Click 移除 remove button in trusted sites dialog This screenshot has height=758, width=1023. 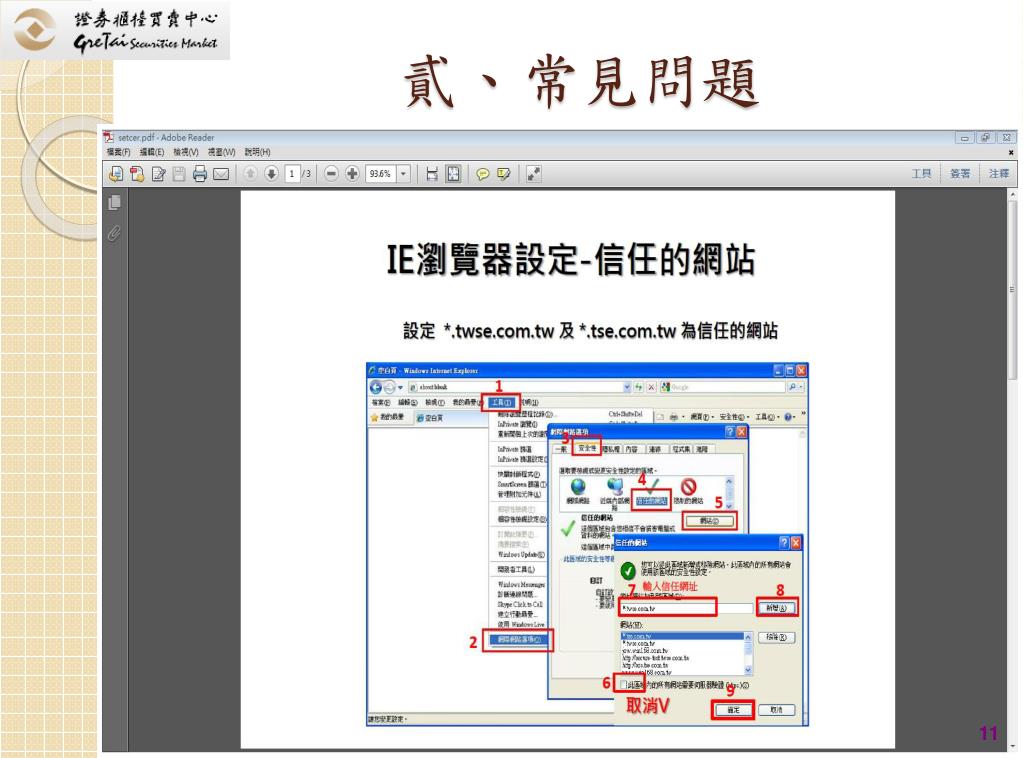tap(776, 637)
